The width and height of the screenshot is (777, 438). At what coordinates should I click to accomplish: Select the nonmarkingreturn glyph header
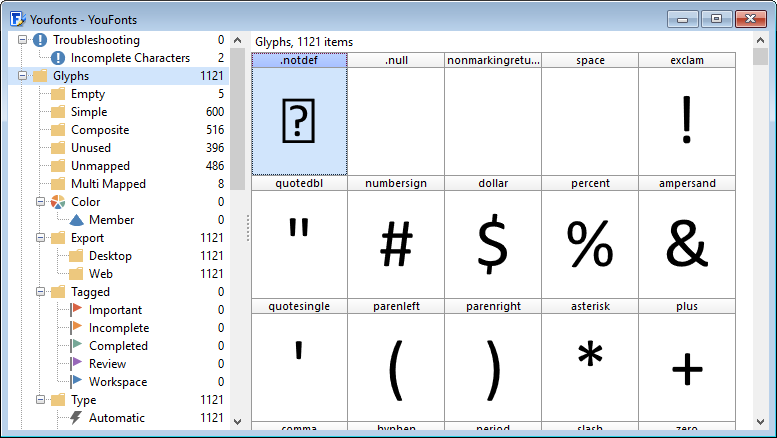tap(493, 60)
